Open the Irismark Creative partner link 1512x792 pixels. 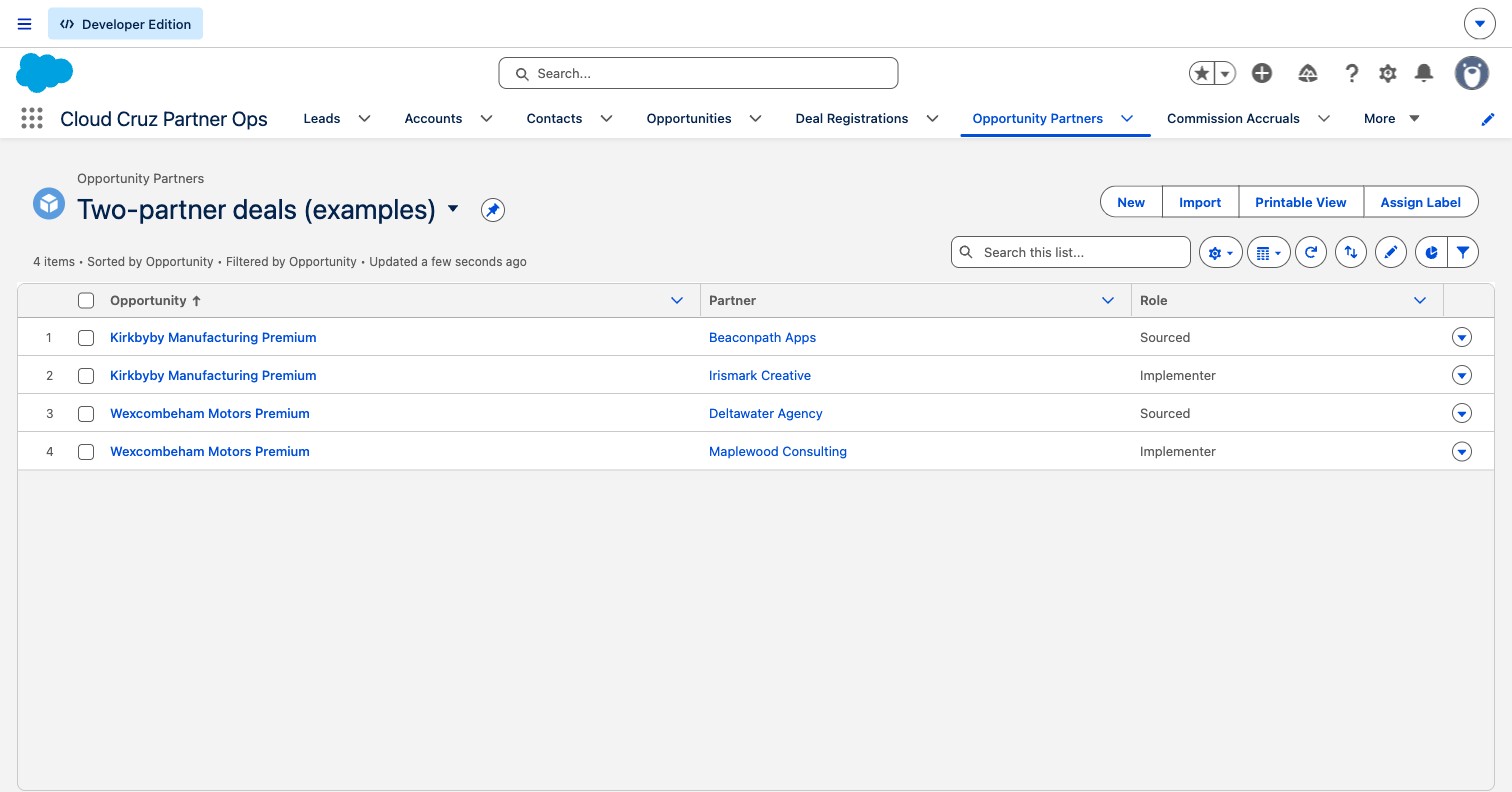click(x=760, y=376)
